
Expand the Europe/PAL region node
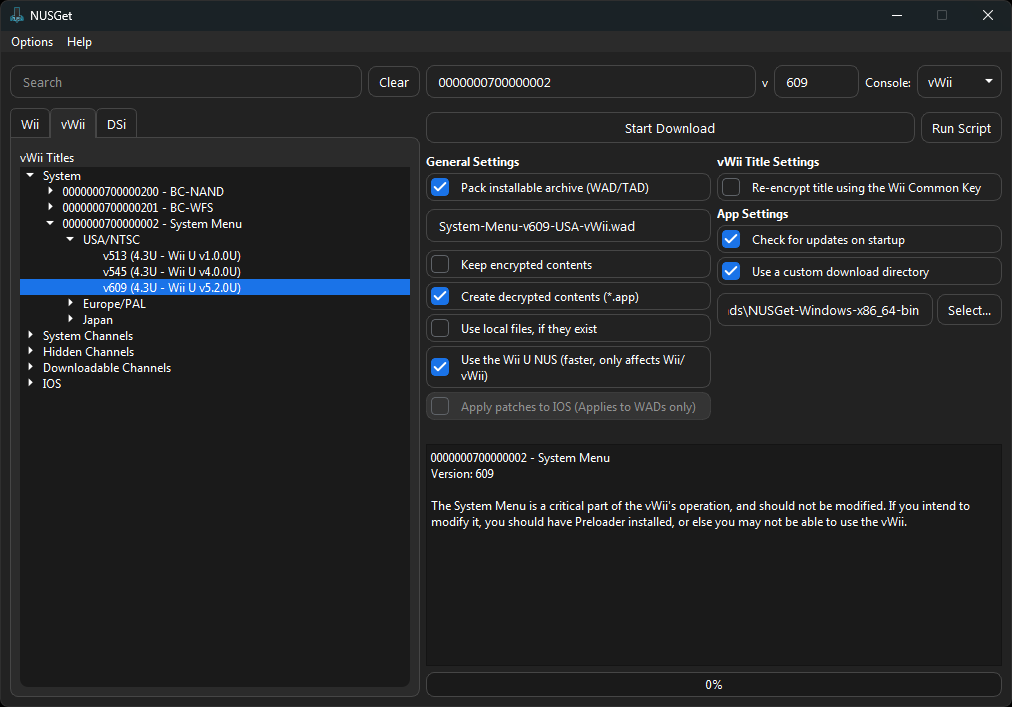pos(70,304)
